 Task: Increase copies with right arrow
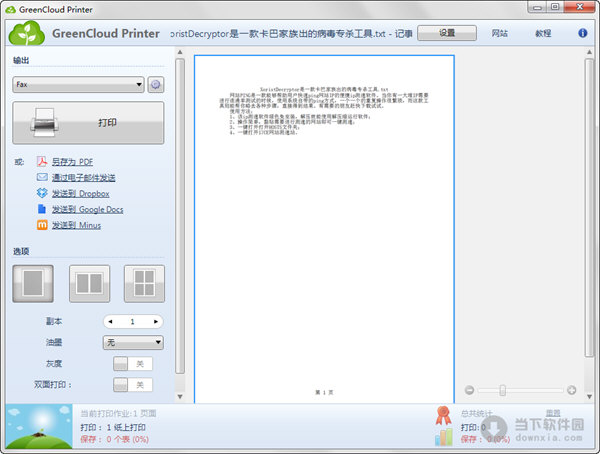point(156,322)
